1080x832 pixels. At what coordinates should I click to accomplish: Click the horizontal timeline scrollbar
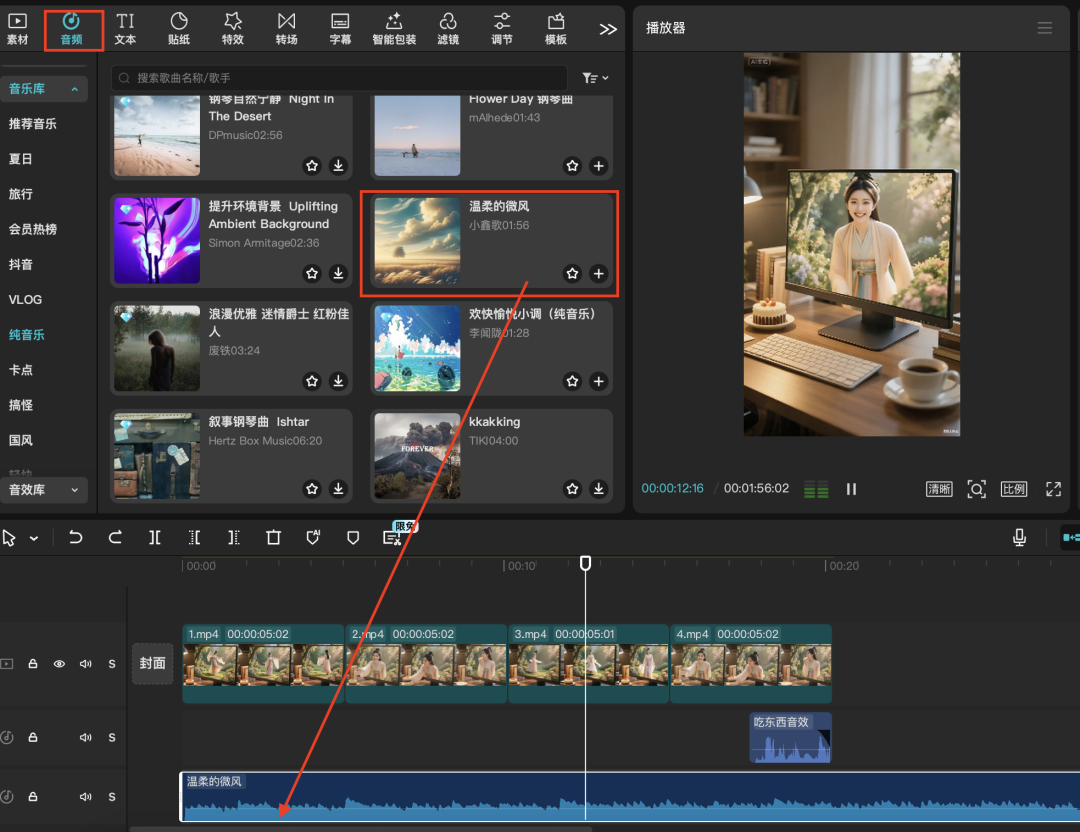tap(360, 828)
